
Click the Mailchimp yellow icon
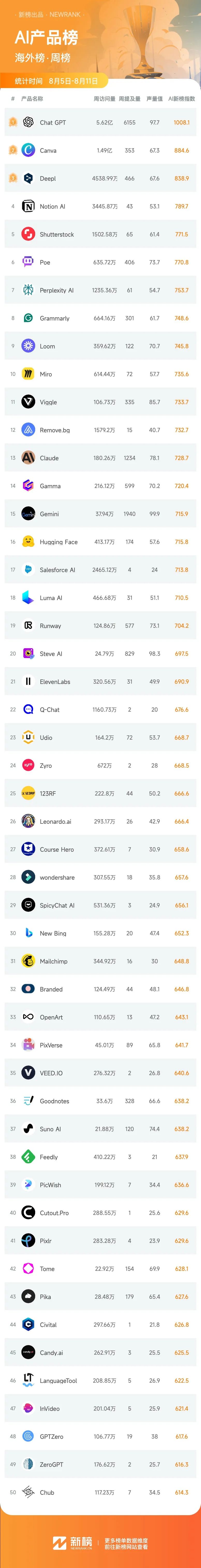28,961
